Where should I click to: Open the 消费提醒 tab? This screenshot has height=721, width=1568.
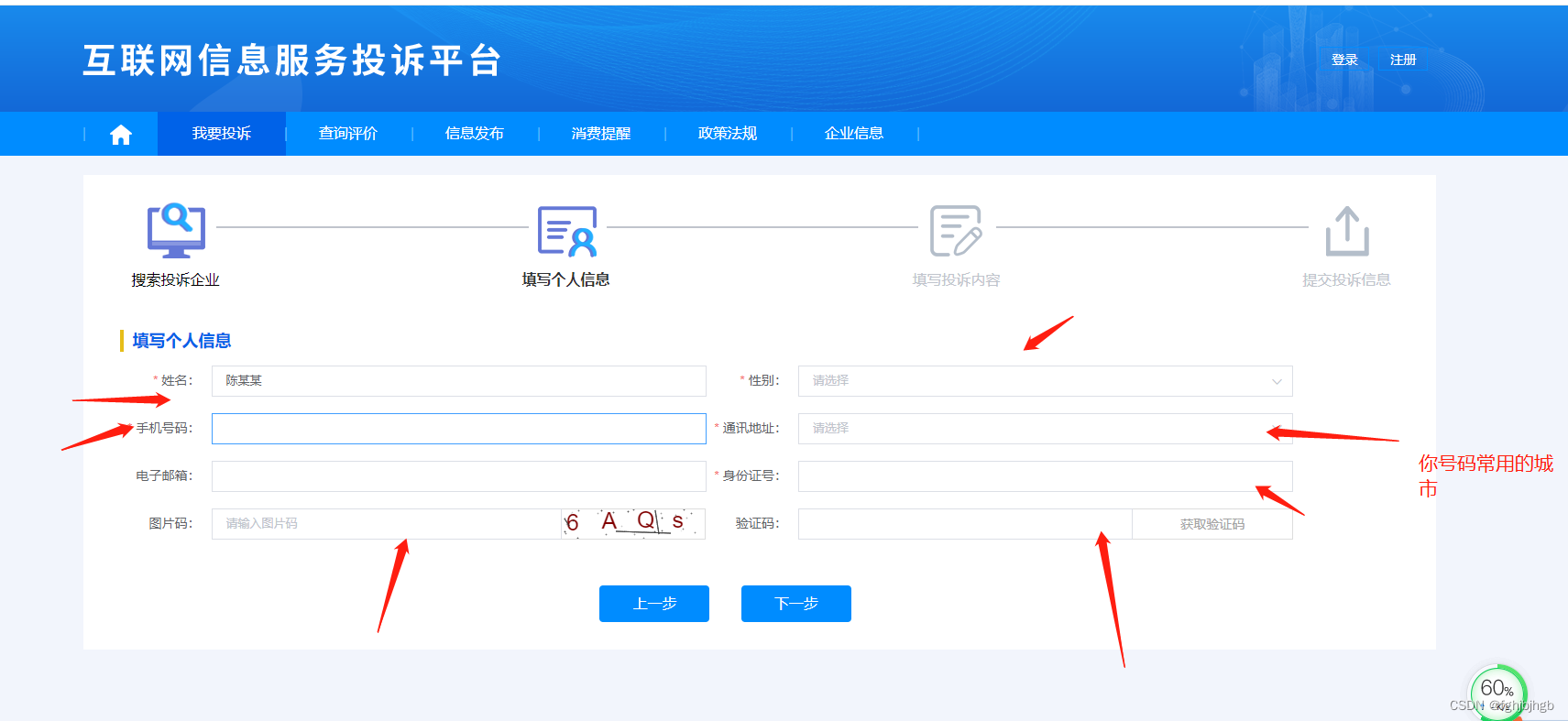pos(601,134)
